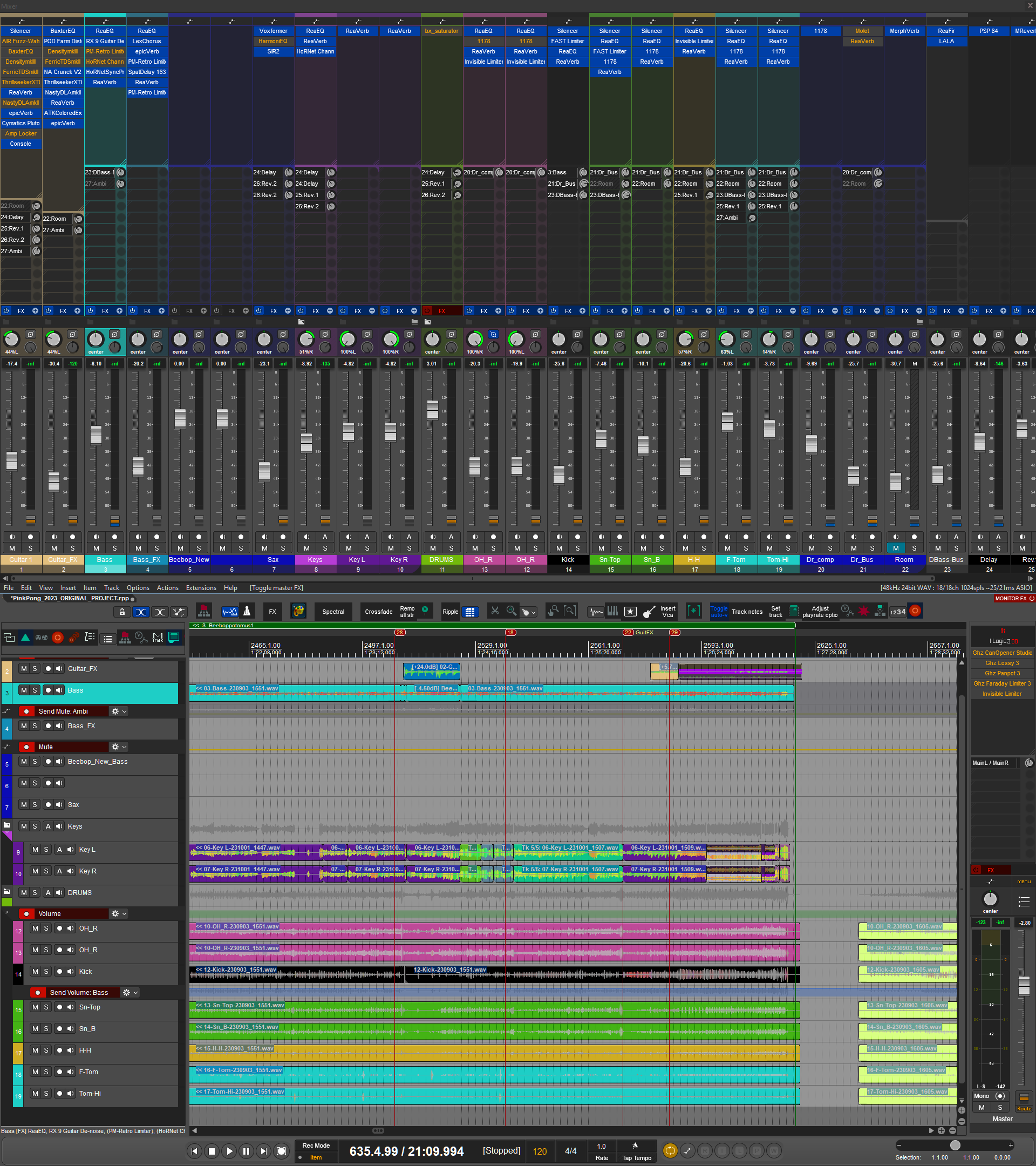The image size is (1036, 1166).
Task: Click the Track notes button
Action: pos(746,612)
